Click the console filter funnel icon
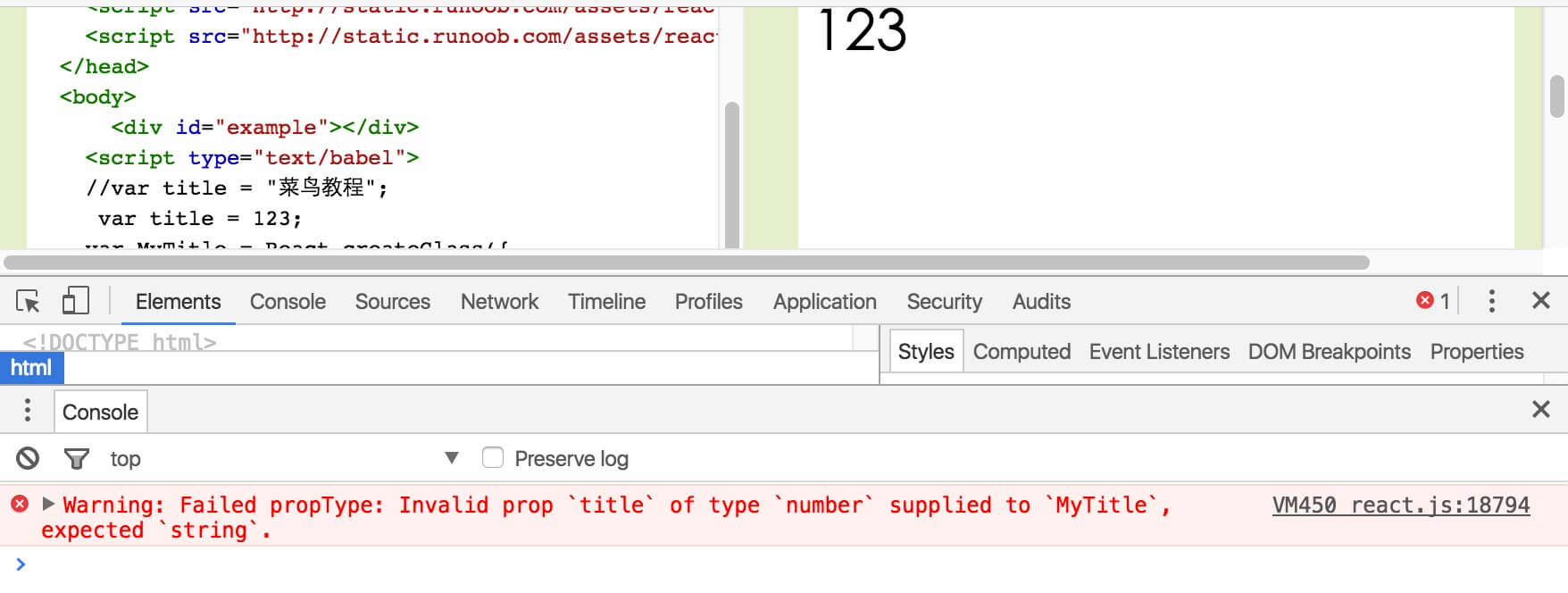 coord(77,459)
